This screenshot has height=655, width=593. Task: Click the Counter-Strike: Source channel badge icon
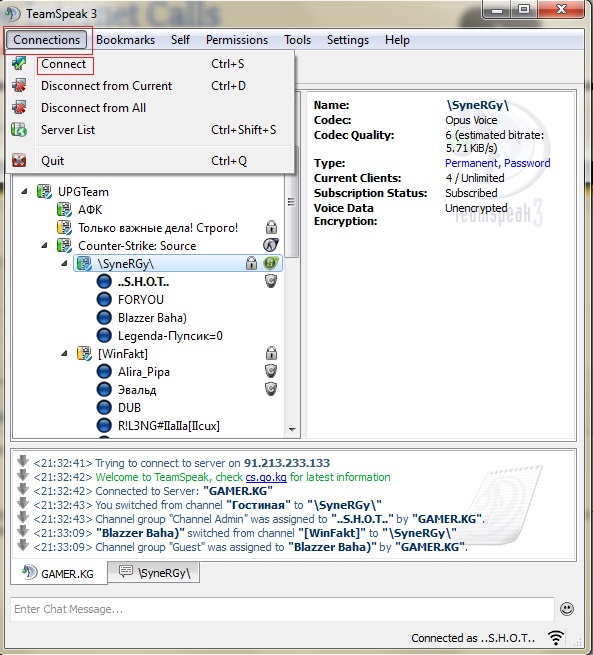271,245
